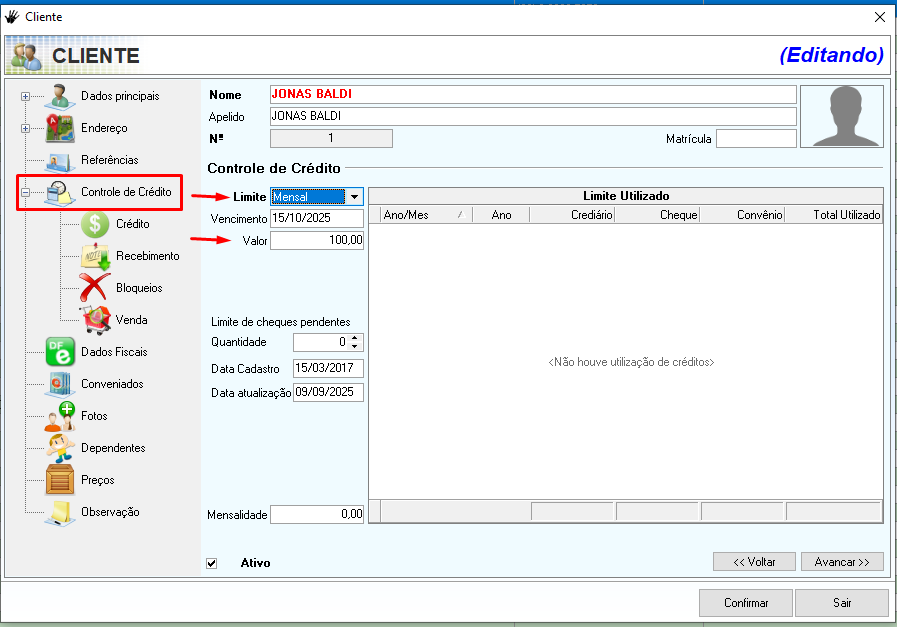Expand the Dados principais tree node

25,97
